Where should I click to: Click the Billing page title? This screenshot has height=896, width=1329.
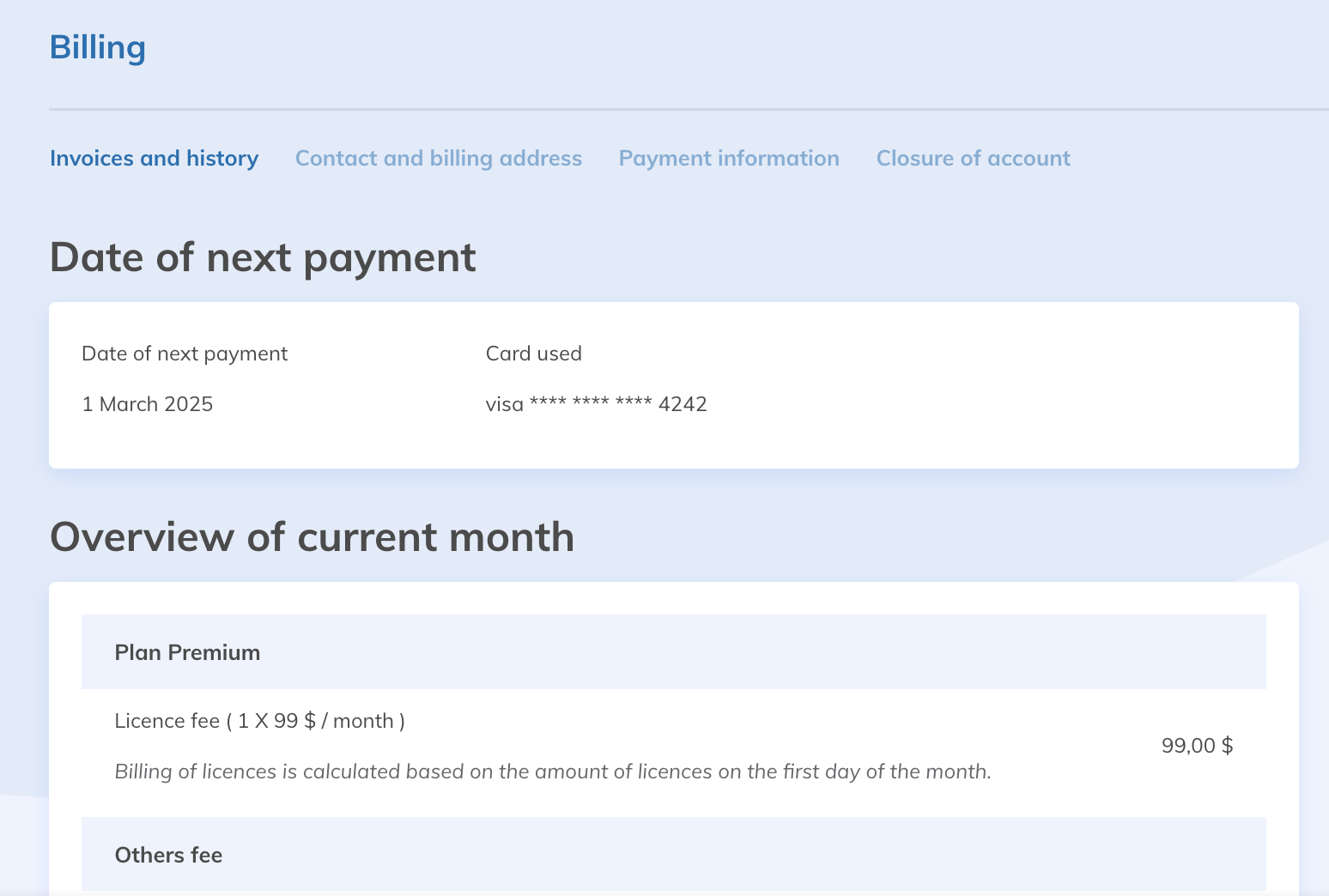click(x=98, y=47)
